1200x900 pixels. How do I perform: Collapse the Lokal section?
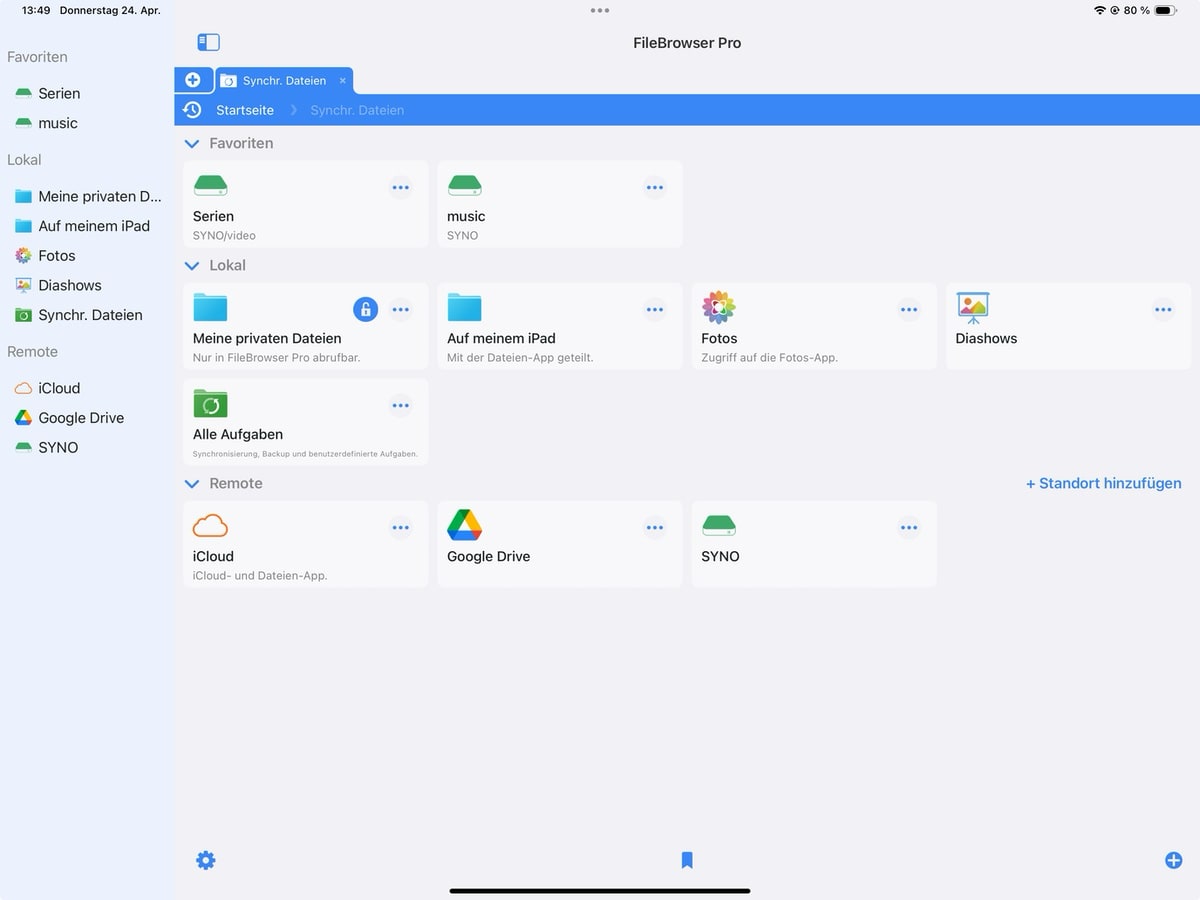(192, 266)
